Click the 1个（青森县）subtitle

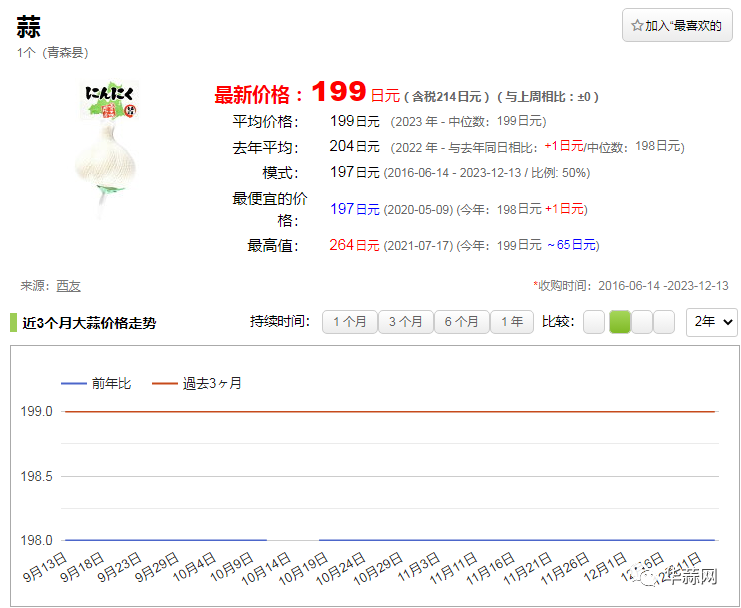tap(52, 52)
